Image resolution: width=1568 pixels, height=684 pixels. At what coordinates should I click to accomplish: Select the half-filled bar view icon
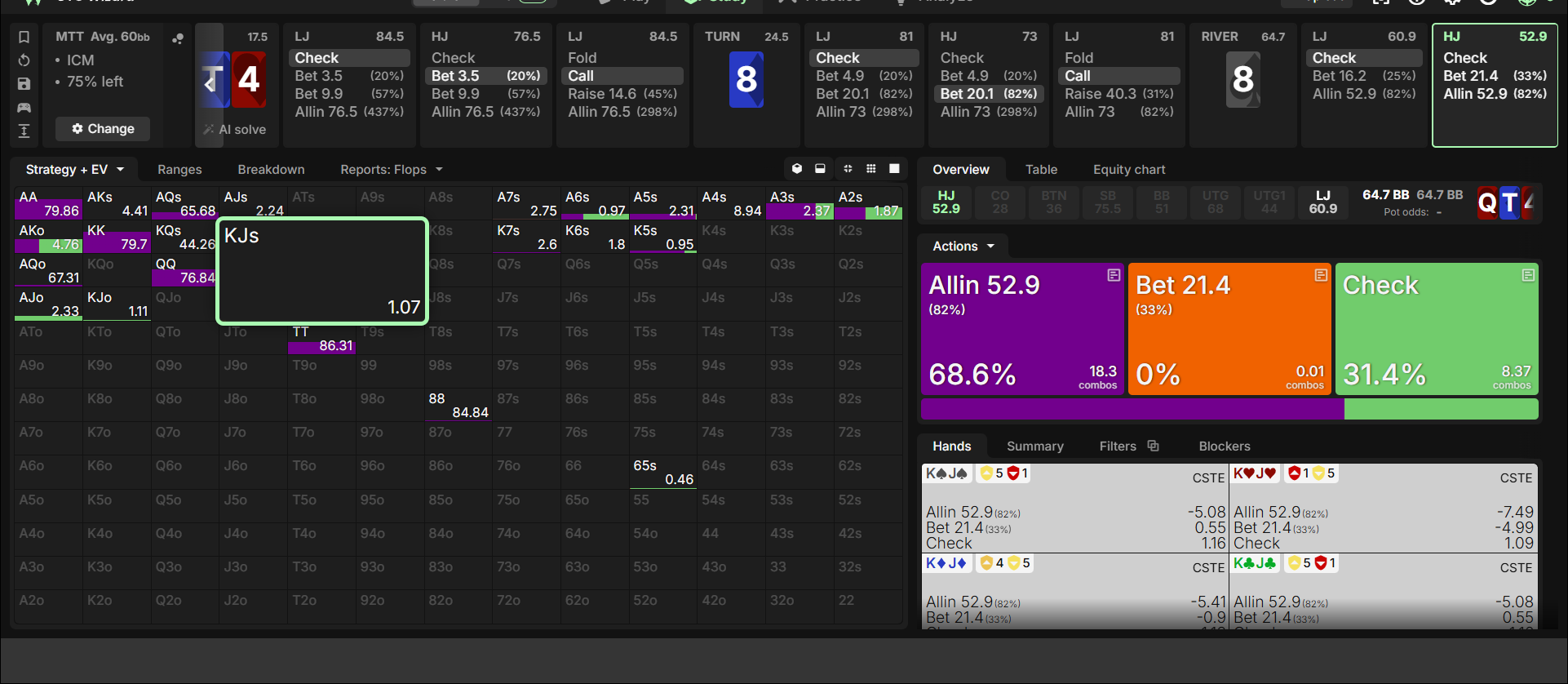[820, 169]
